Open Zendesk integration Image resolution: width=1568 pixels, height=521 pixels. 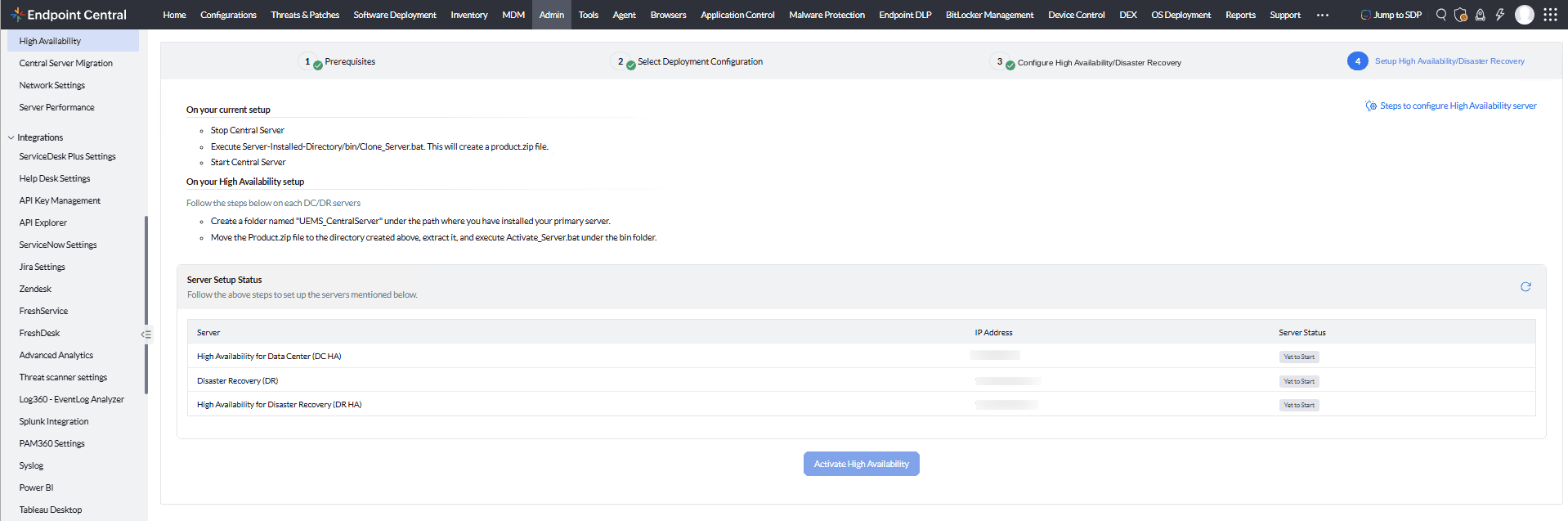click(35, 289)
